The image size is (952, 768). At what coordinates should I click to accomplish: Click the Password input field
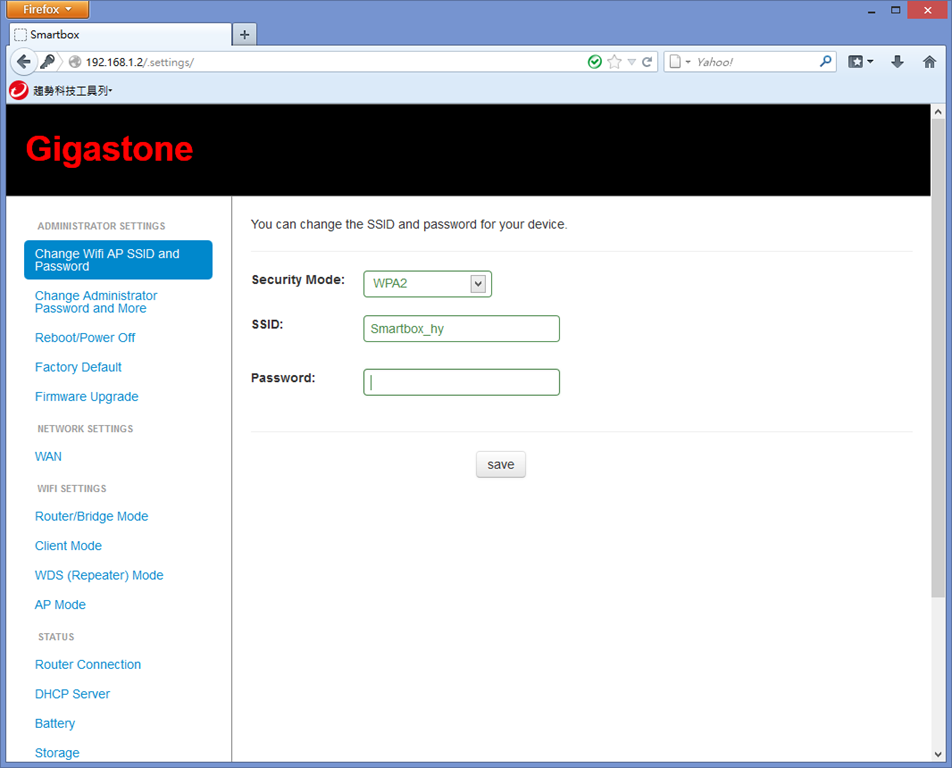click(461, 382)
